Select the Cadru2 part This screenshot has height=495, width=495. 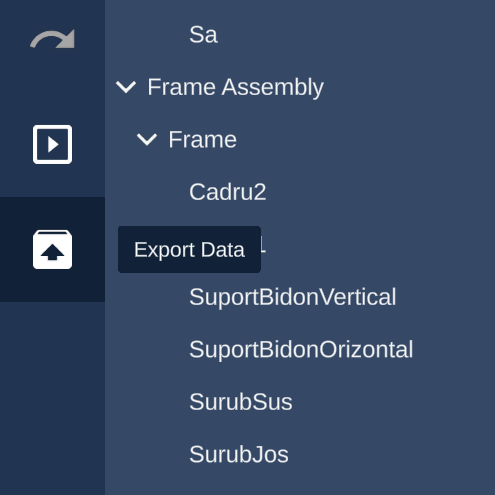click(228, 192)
